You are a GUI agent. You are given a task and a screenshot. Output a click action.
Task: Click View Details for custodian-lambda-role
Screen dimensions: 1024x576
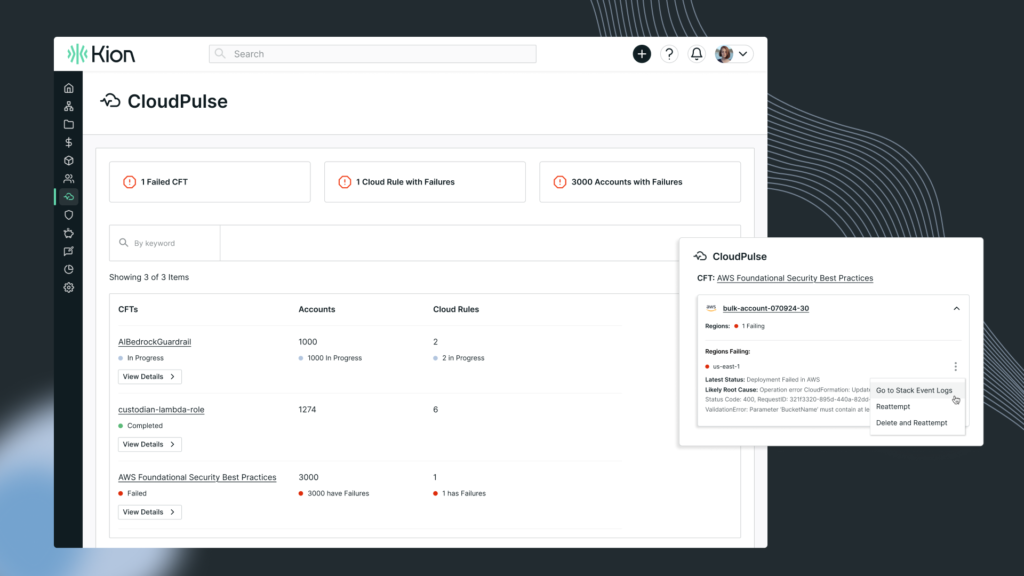(149, 443)
